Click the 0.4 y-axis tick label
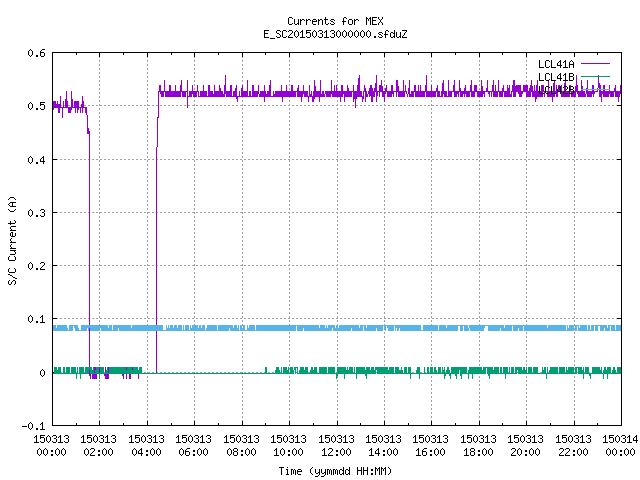The height and width of the screenshot is (480, 640). pos(36,160)
